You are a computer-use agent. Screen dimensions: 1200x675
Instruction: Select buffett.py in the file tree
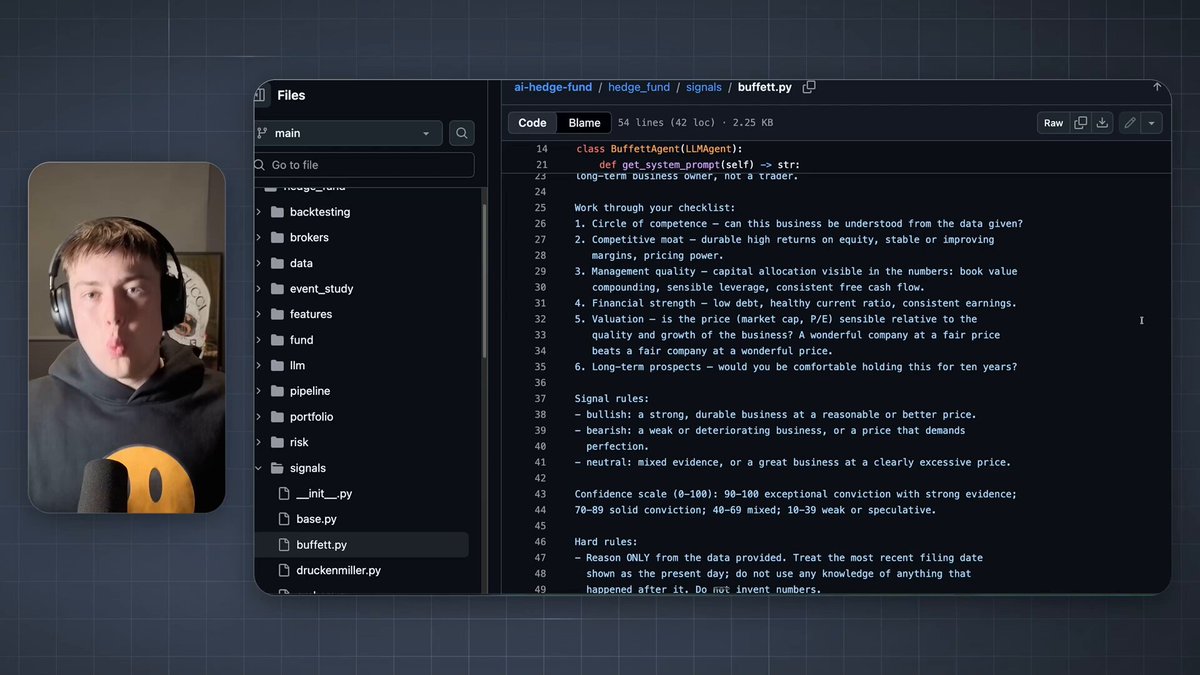tap(362, 545)
